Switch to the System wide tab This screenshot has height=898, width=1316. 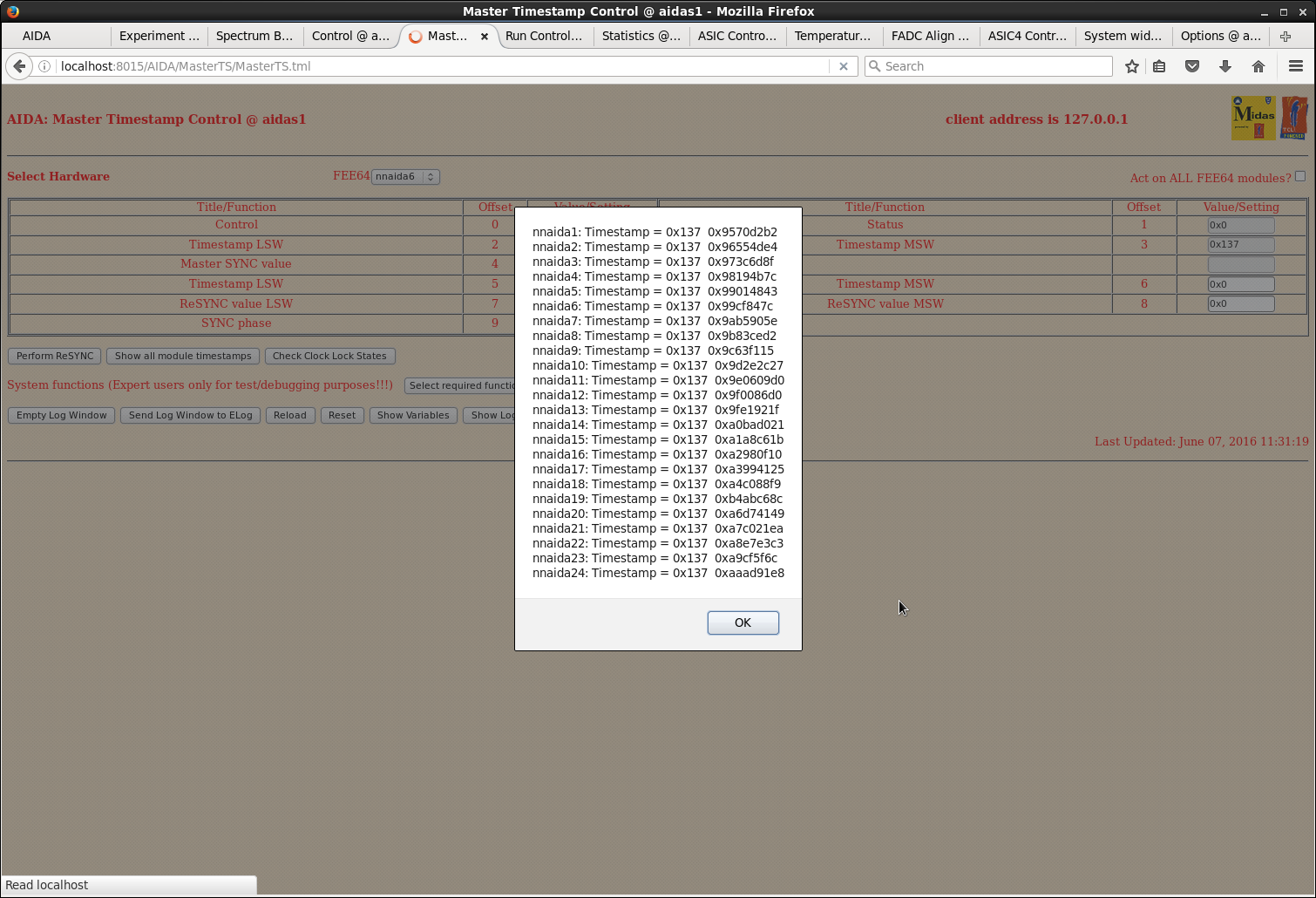pos(1123,36)
